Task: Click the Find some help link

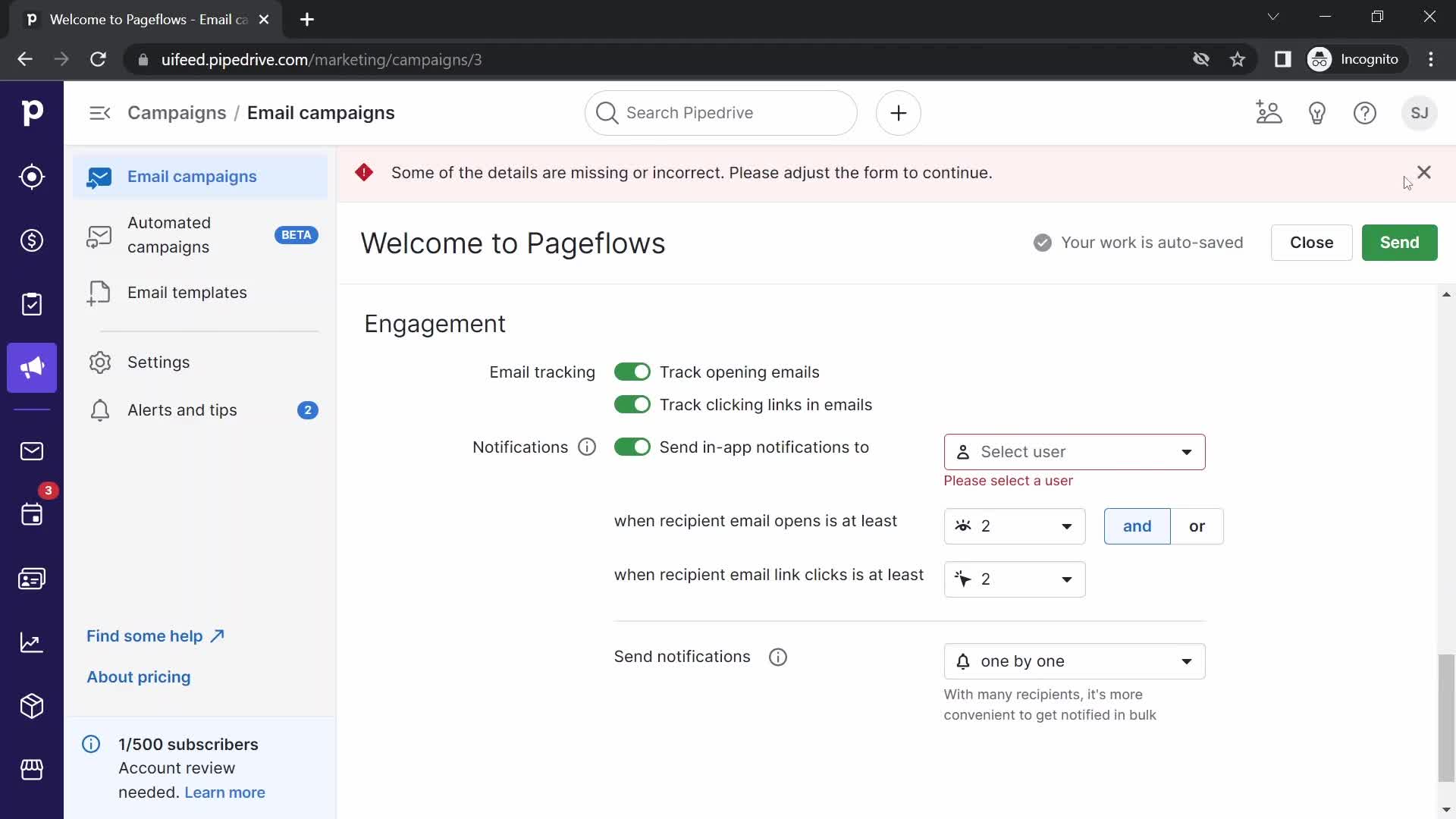Action: point(155,636)
